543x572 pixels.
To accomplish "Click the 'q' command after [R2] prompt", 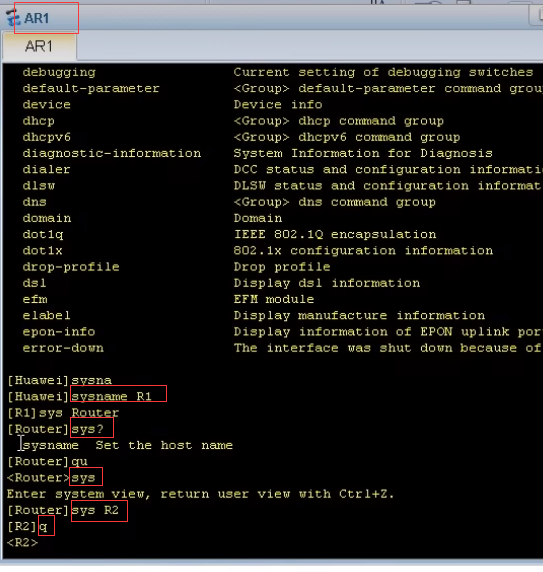I will pos(43,527).
